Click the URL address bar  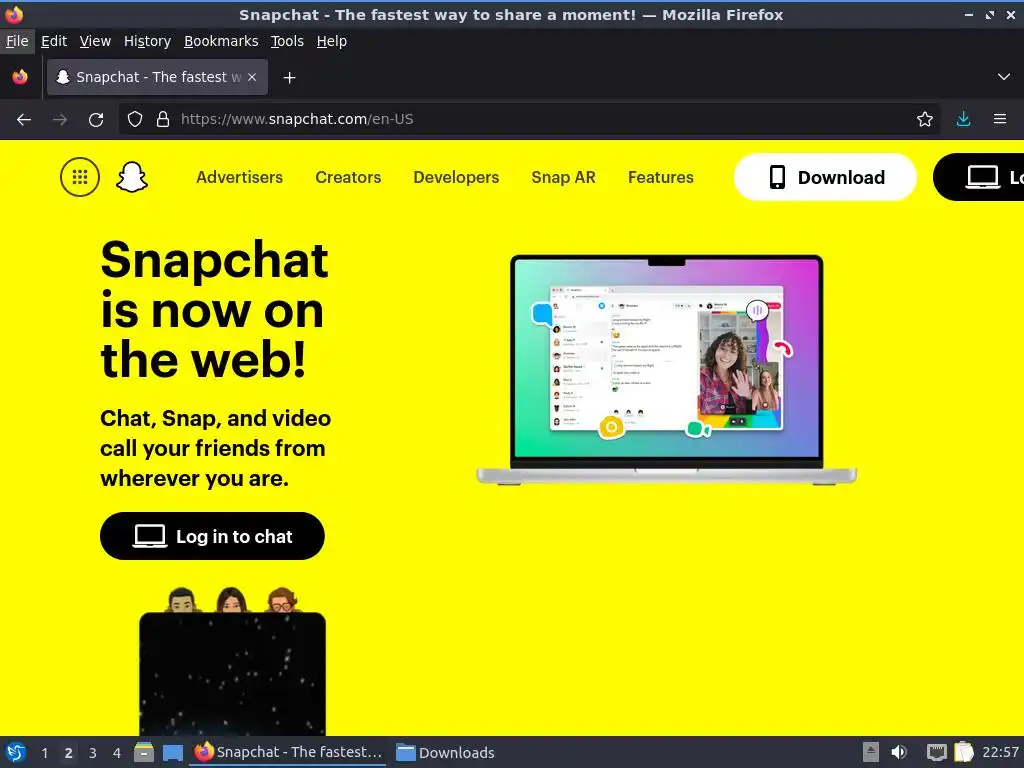point(529,120)
